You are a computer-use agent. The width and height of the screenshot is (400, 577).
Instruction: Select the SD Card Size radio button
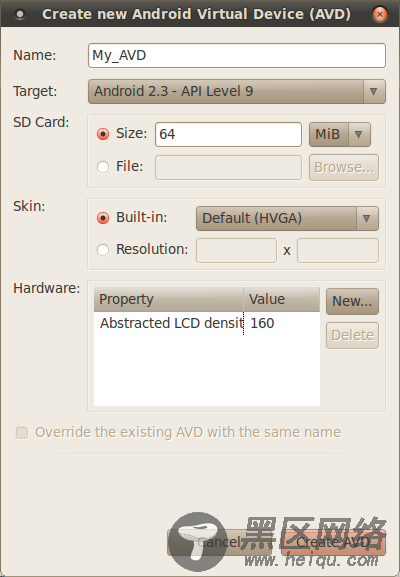click(103, 134)
